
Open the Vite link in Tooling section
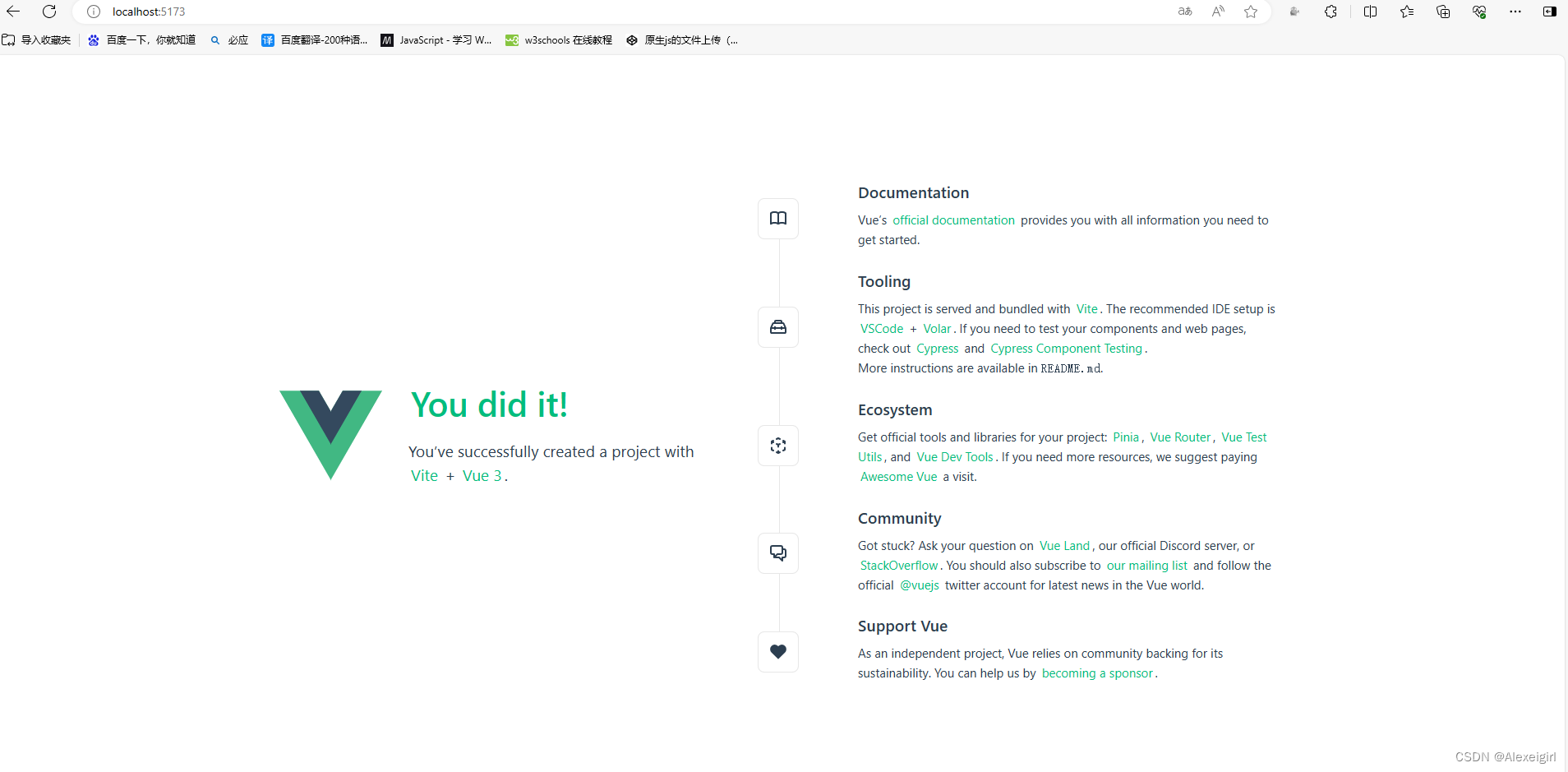pyautogui.click(x=1087, y=309)
